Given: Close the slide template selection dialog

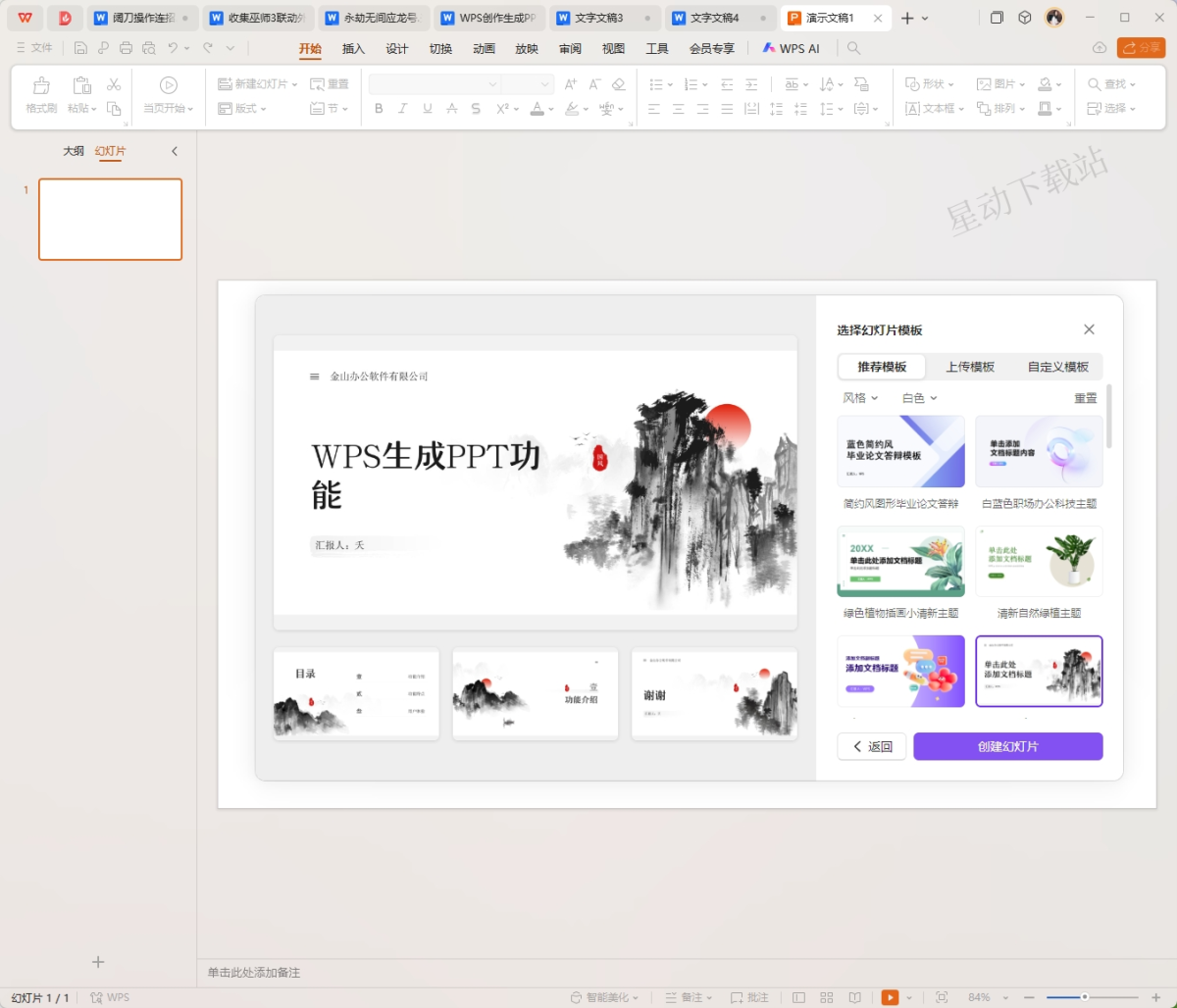Looking at the screenshot, I should [1089, 329].
